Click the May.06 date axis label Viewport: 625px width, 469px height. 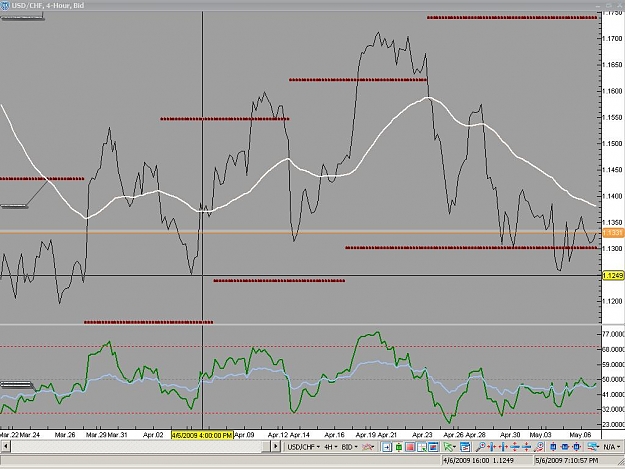click(580, 435)
